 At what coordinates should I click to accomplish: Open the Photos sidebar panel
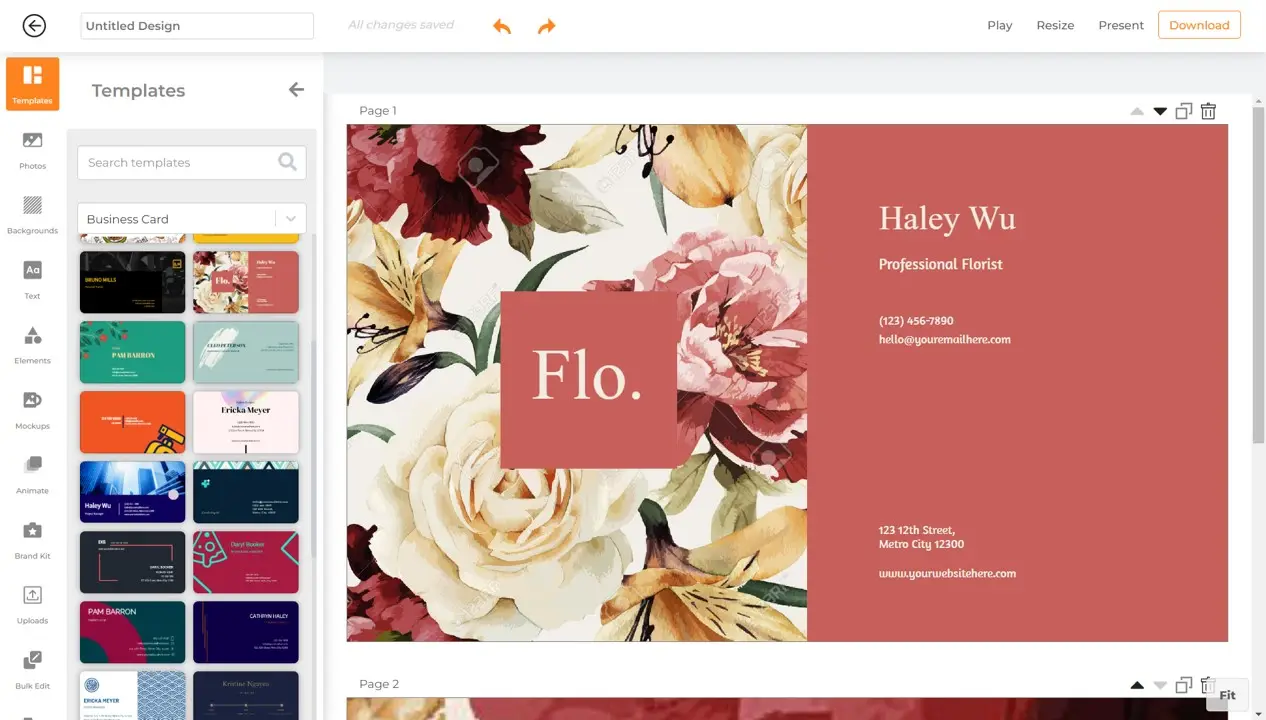coord(32,149)
